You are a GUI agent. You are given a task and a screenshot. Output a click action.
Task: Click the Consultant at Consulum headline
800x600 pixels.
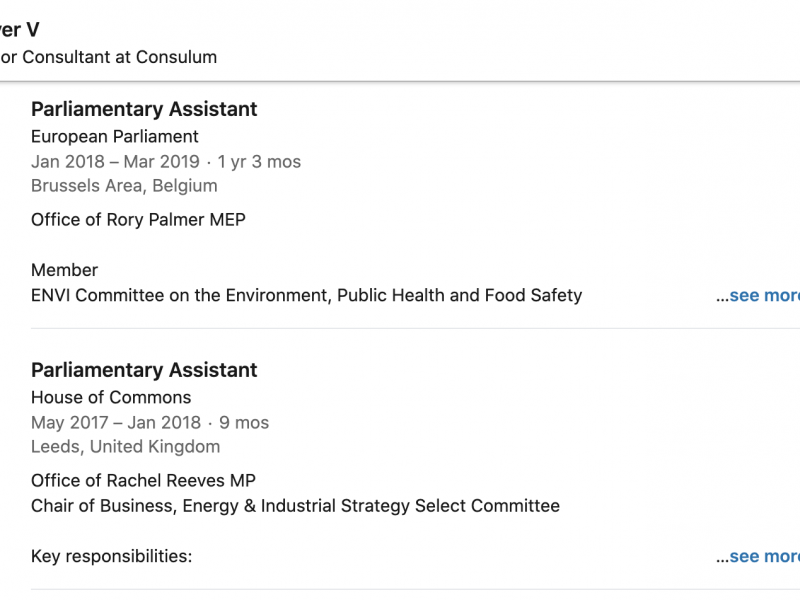click(x=110, y=57)
